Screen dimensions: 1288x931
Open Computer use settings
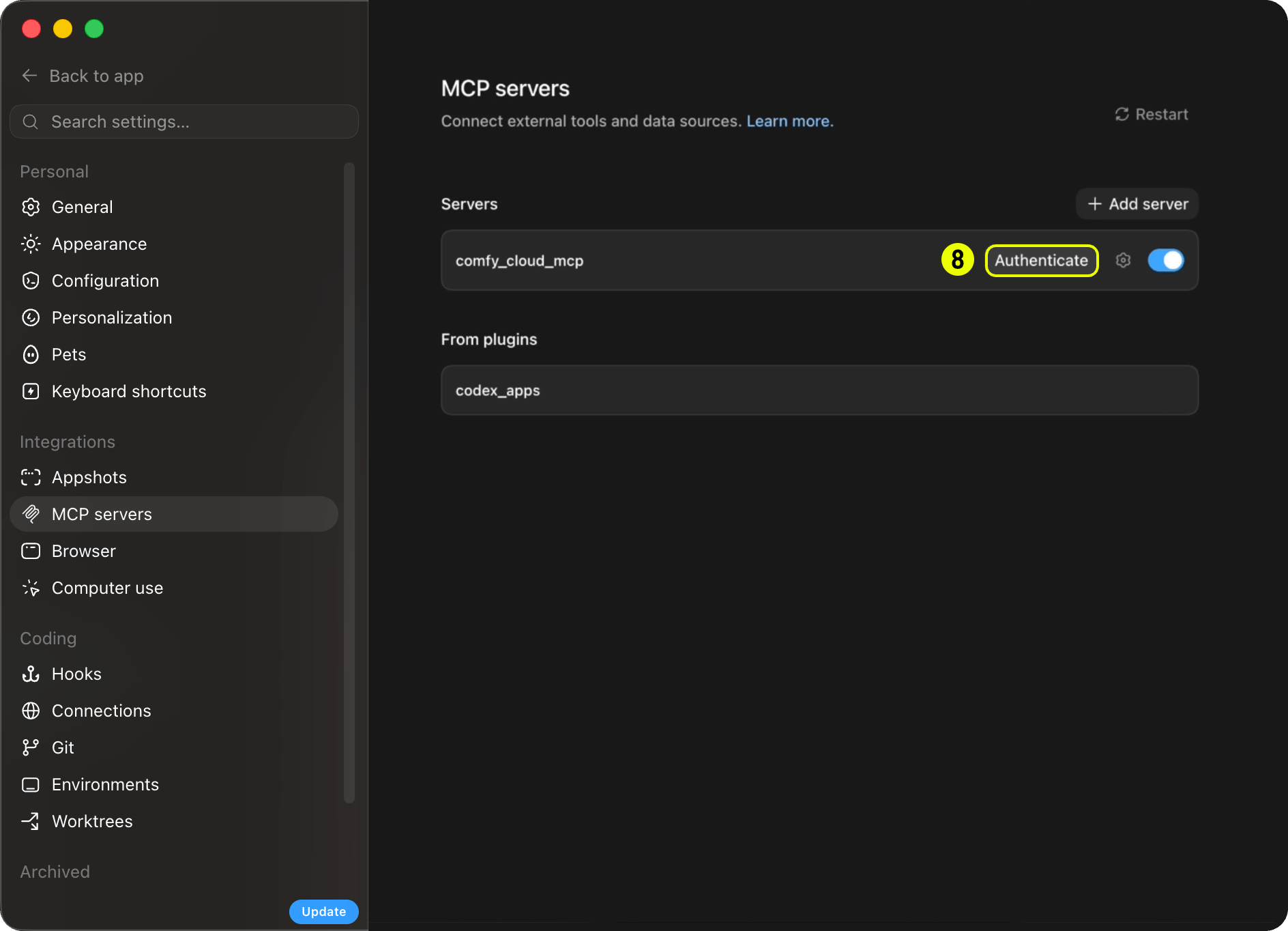pyautogui.click(x=174, y=588)
